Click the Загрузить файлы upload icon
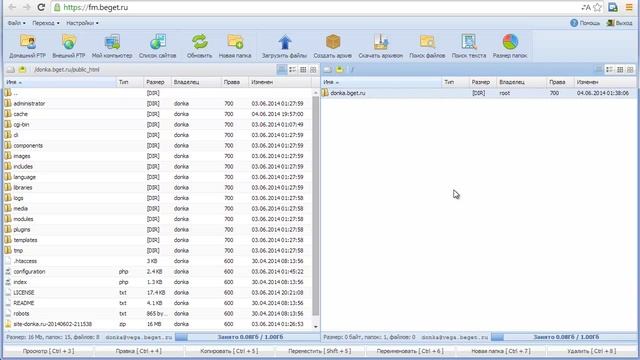Image resolution: width=640 pixels, height=360 pixels. 284,42
